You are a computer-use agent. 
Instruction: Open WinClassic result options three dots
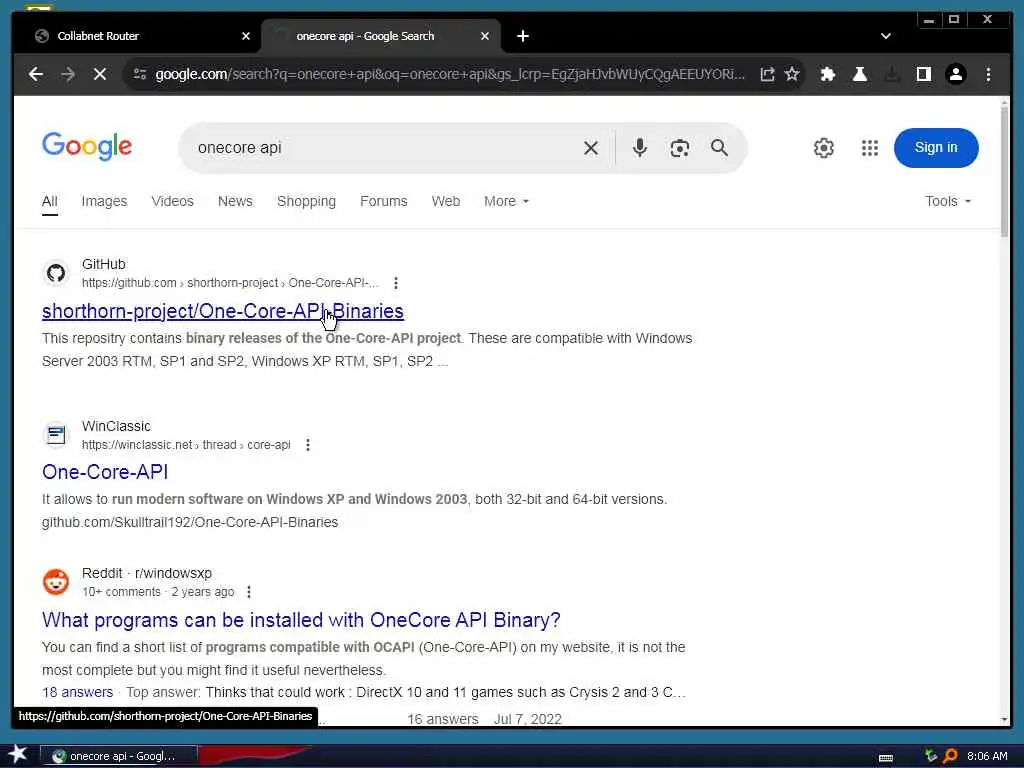tap(308, 445)
